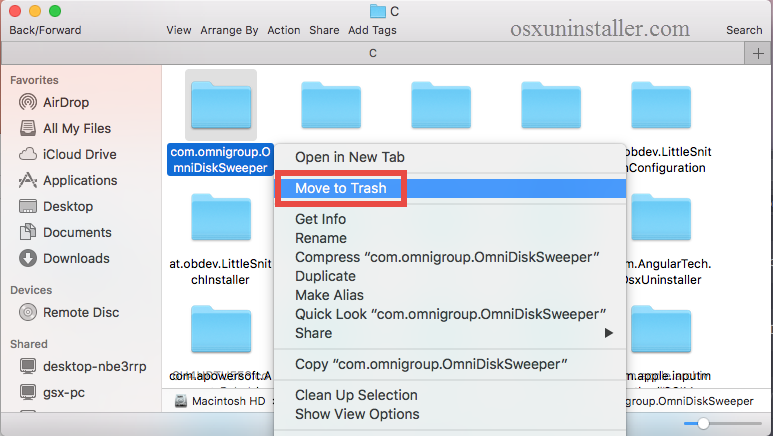
Task: Open Downloads from the sidebar
Action: [64, 258]
